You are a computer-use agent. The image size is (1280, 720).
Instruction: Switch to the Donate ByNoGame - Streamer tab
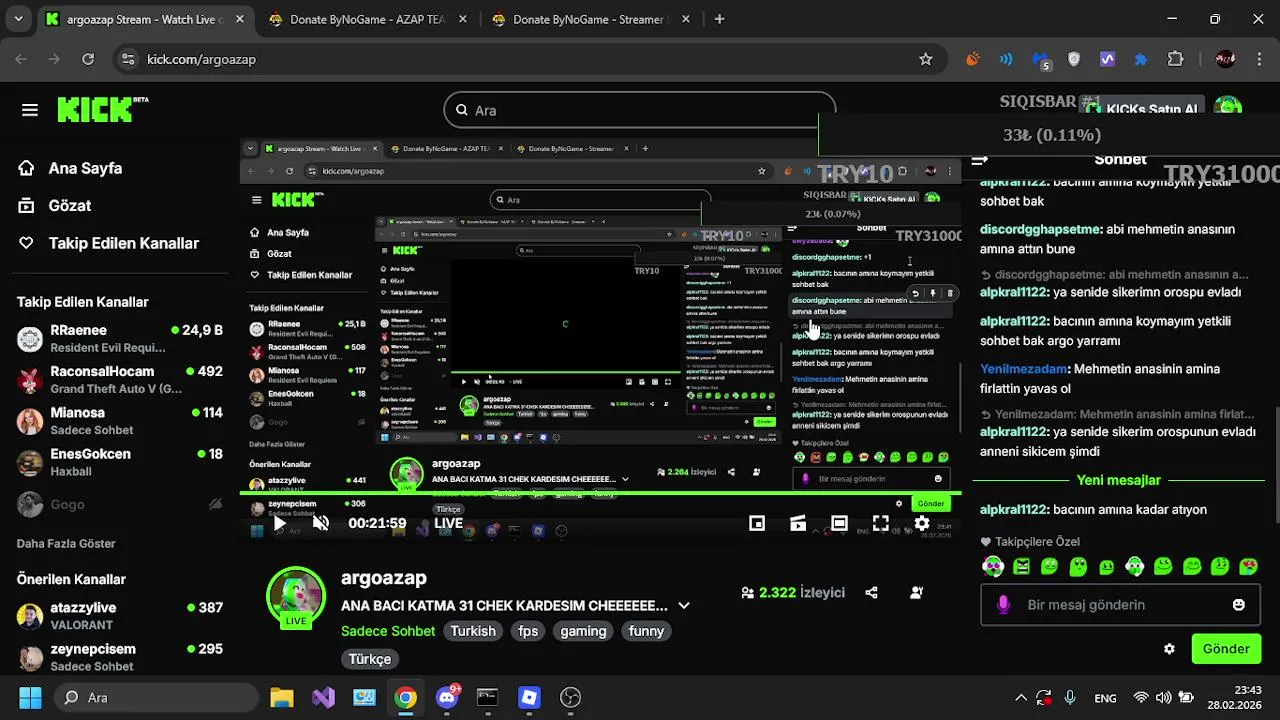[x=590, y=19]
